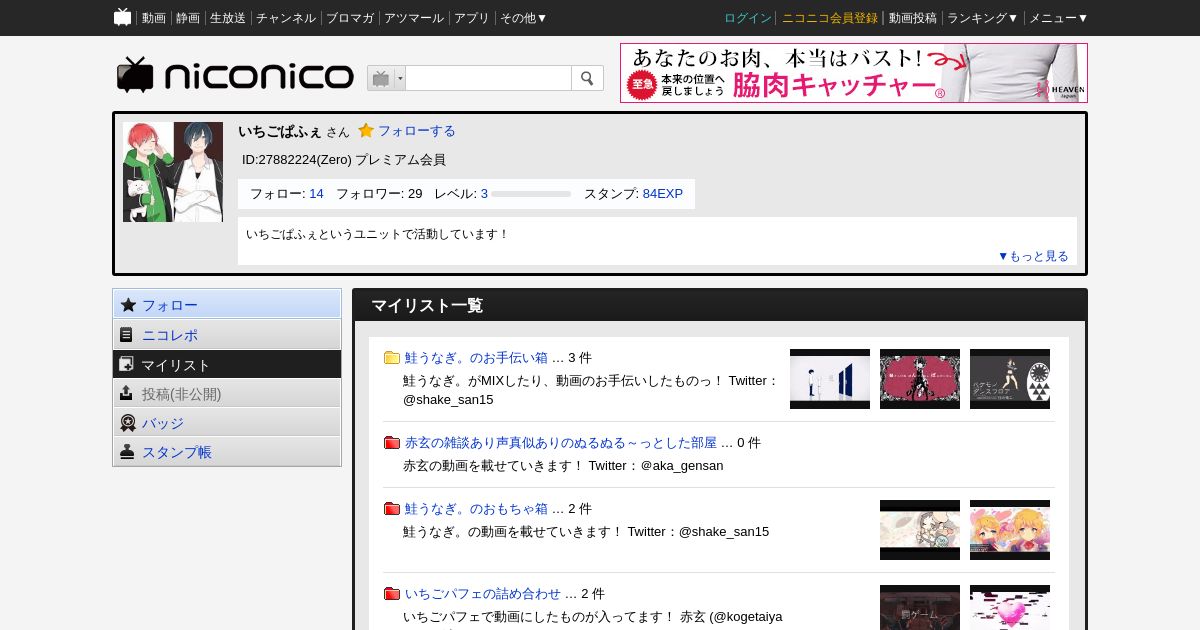1200x630 pixels.
Task: Open mylist いちごパフェの詰め合わせ
Action: 483,594
